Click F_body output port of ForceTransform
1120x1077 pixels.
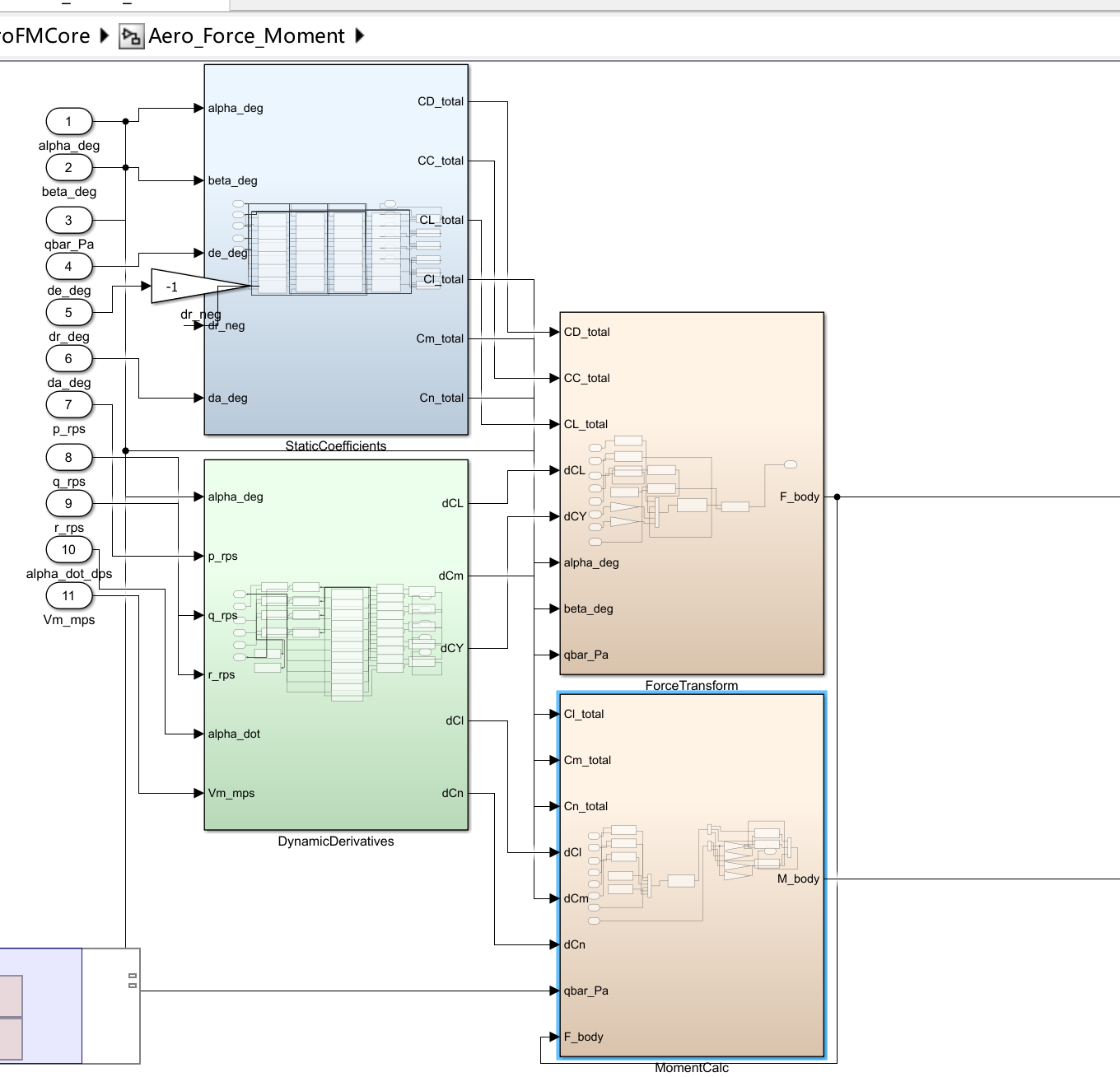[800, 497]
